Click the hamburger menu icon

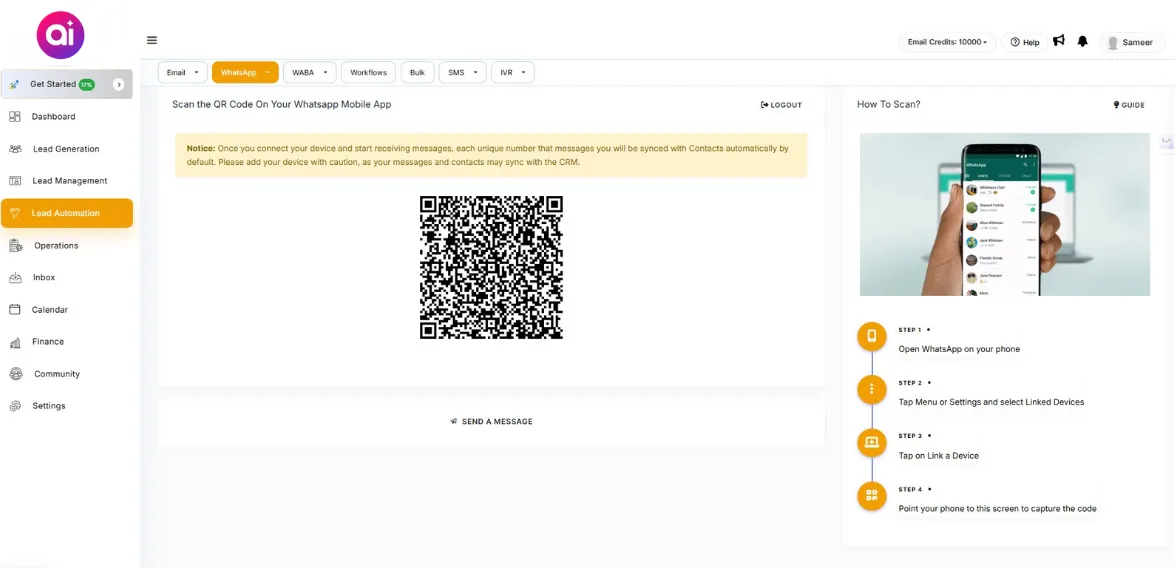[x=152, y=40]
